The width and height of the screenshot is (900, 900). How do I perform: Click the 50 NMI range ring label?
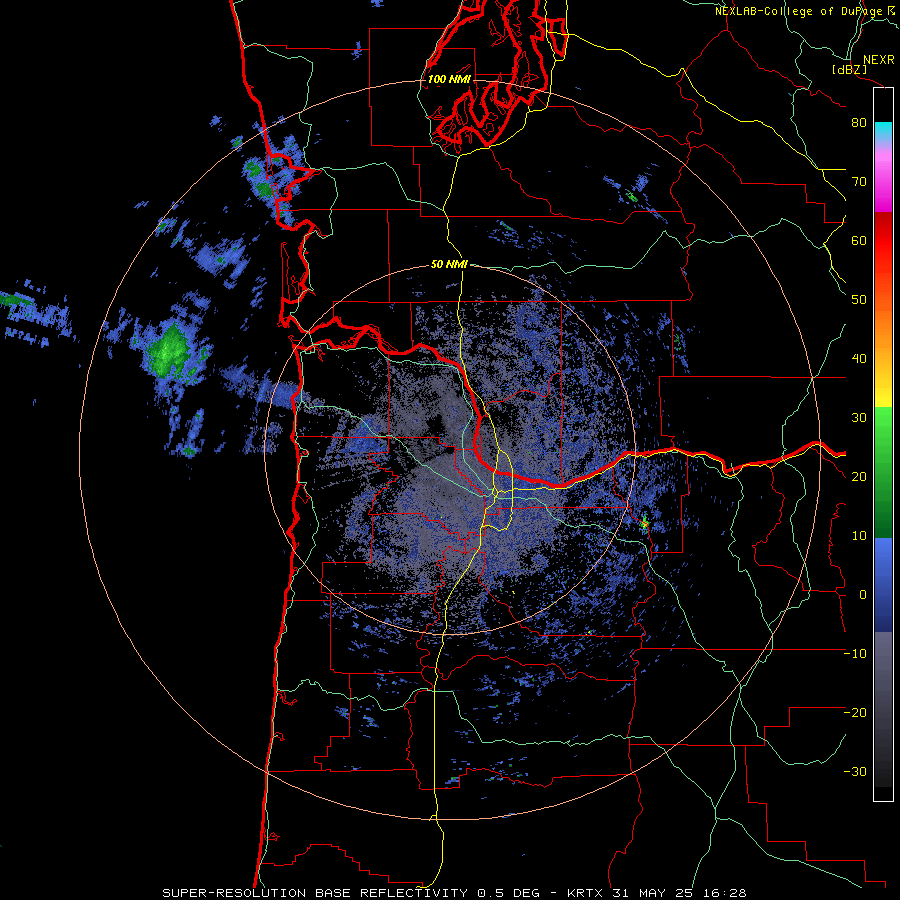pyautogui.click(x=449, y=264)
